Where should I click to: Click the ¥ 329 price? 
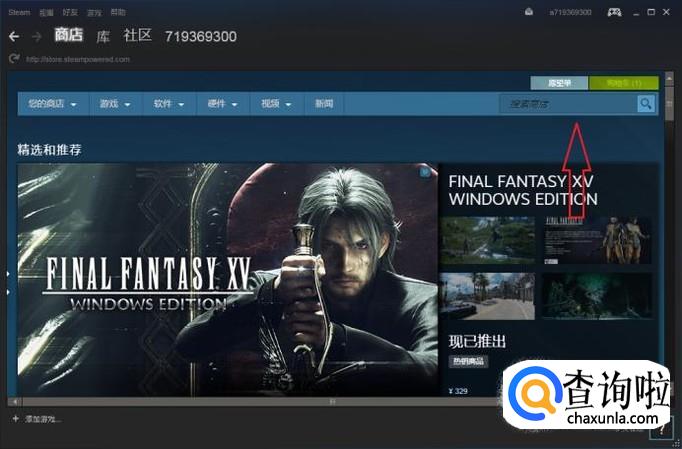coord(458,391)
